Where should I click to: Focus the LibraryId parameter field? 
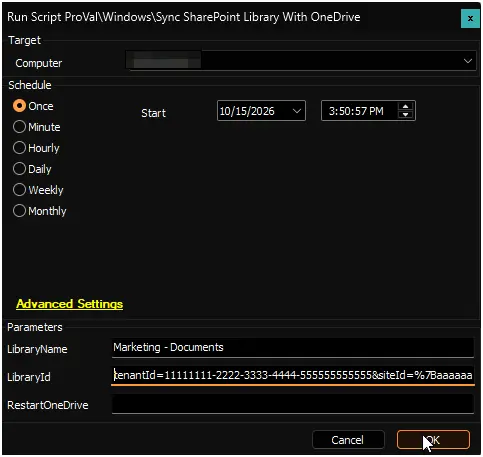coord(293,376)
